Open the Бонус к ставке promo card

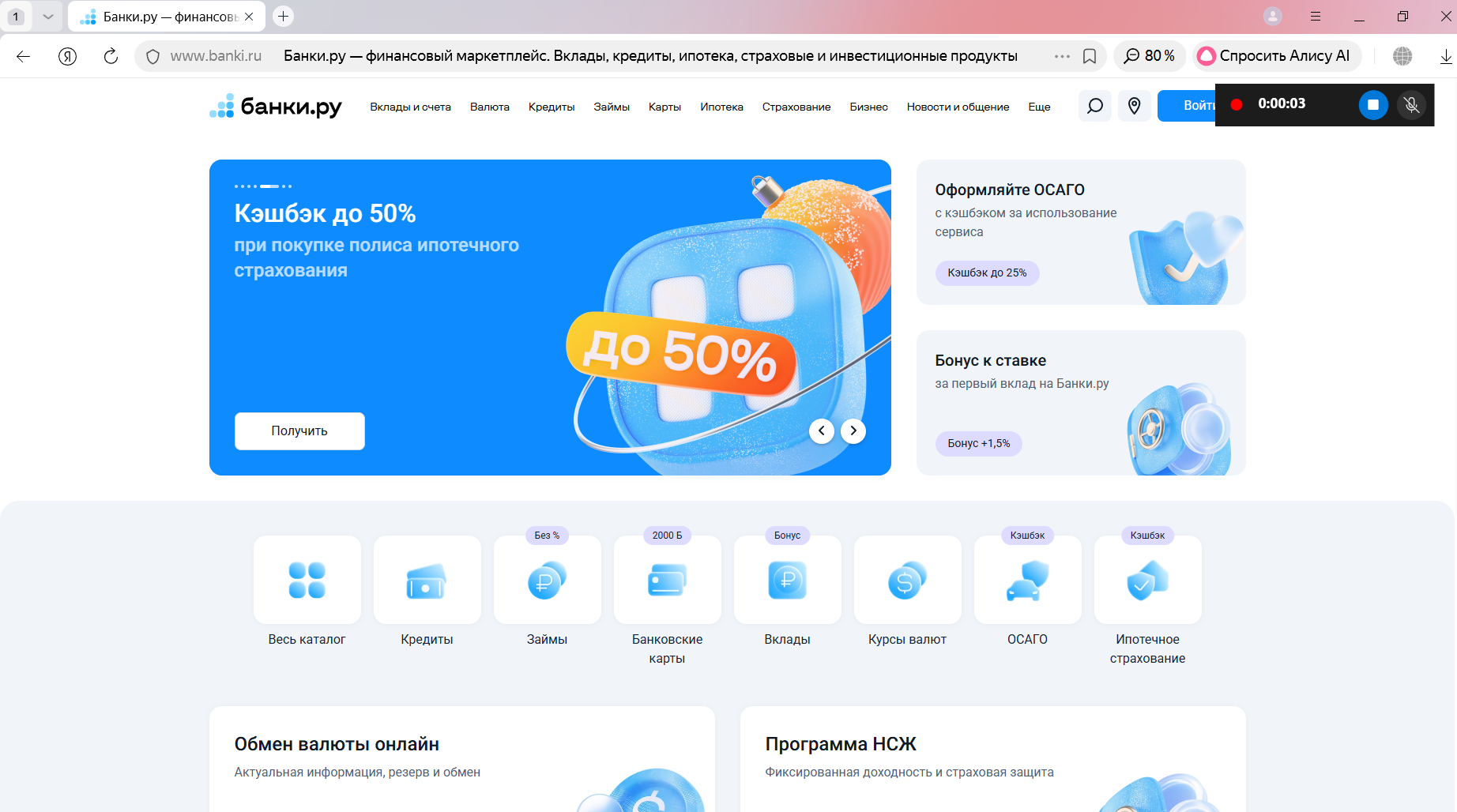click(x=1080, y=403)
